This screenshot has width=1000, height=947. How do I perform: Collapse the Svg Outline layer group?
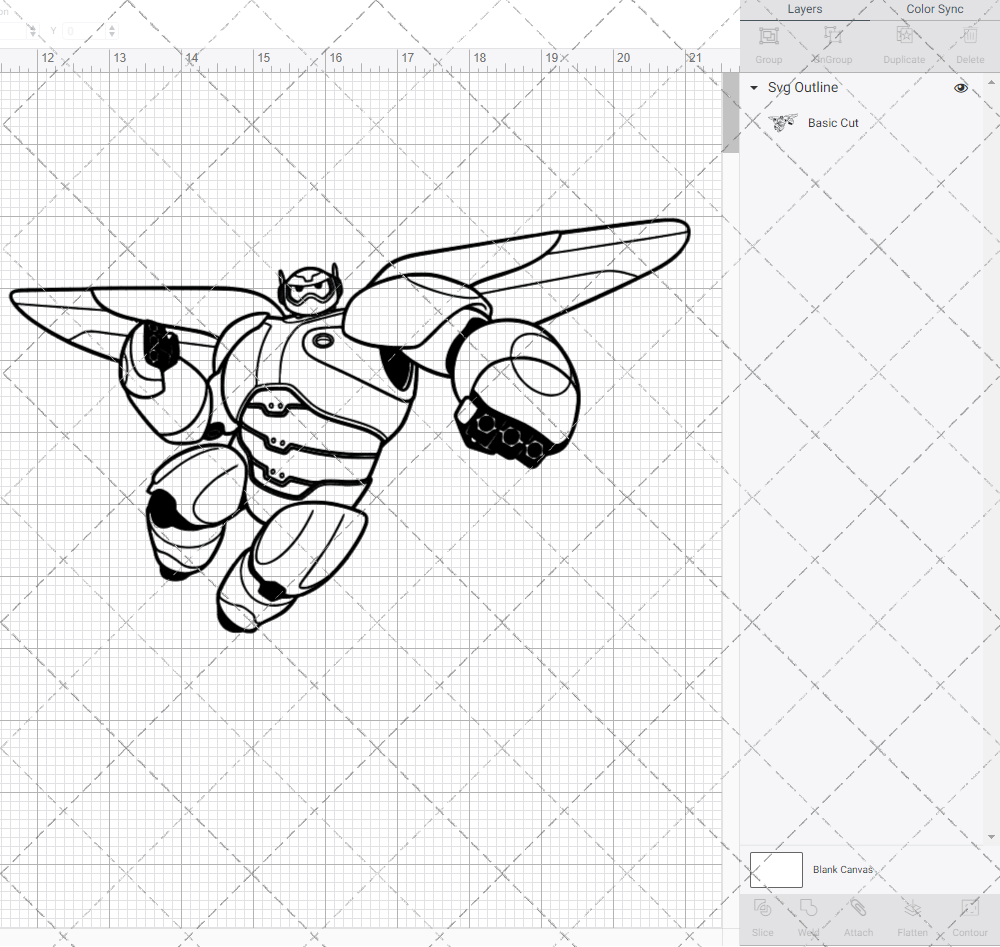[x=754, y=88]
